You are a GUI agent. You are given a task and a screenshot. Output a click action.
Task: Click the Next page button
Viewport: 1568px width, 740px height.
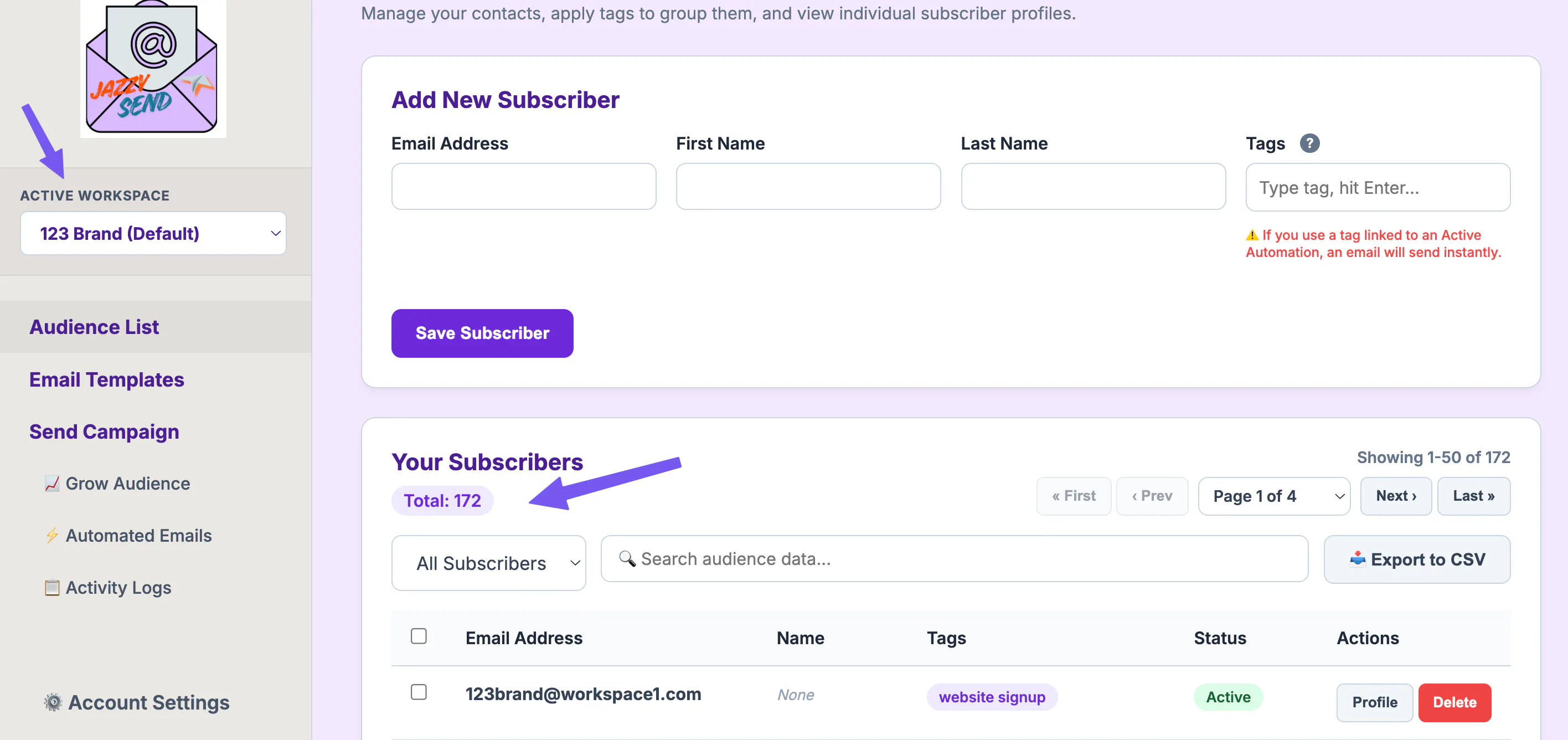(x=1396, y=496)
